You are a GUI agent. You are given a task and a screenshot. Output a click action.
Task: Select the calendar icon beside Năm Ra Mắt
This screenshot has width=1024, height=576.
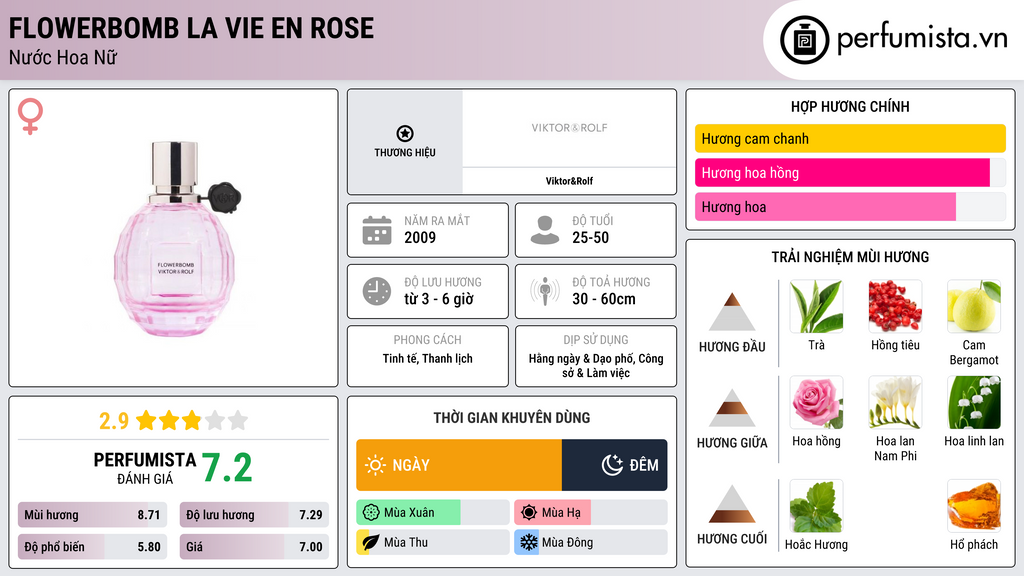pos(376,230)
